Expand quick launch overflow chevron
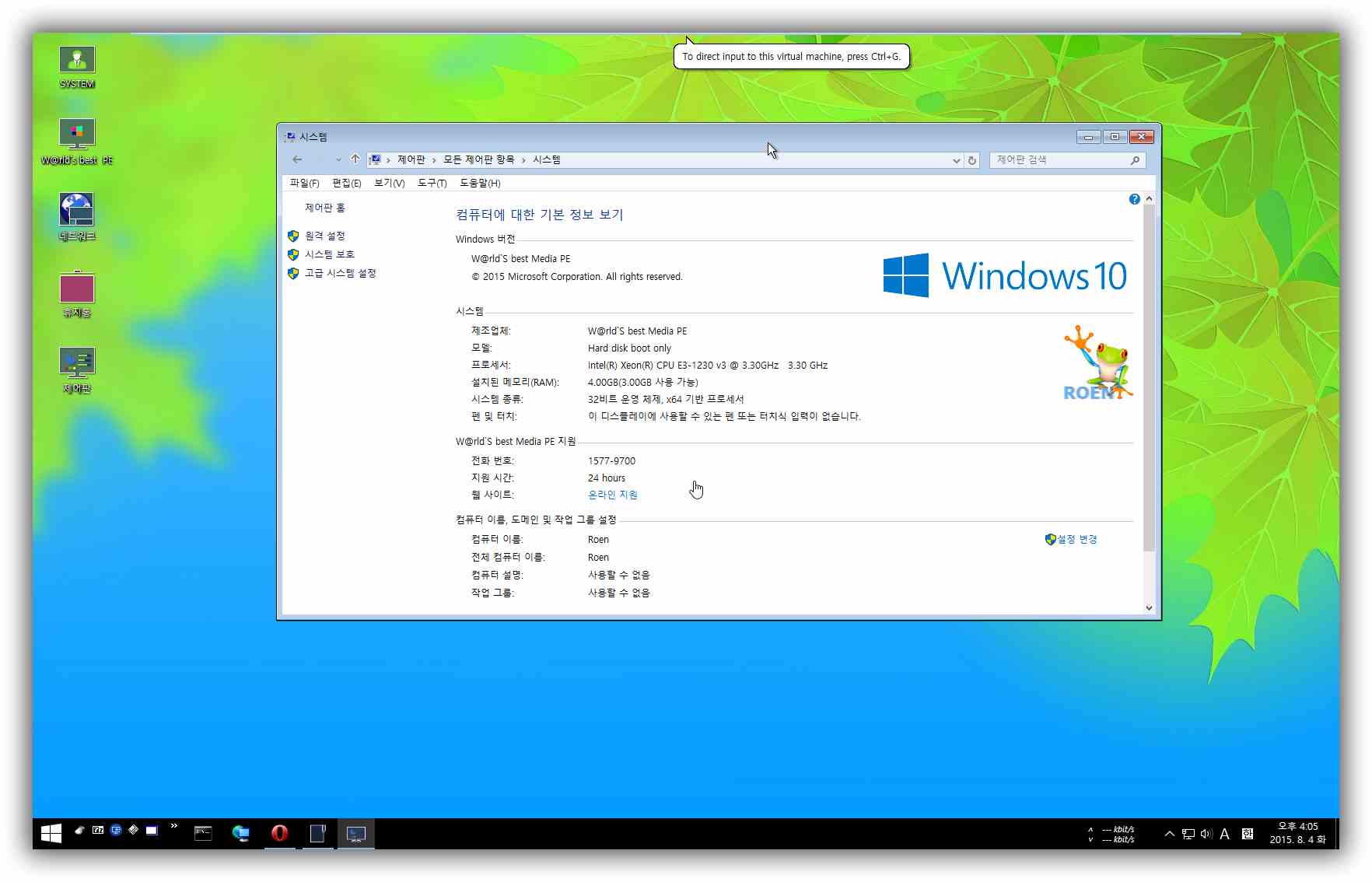Image resolution: width=1372 pixels, height=882 pixels. pos(173,826)
